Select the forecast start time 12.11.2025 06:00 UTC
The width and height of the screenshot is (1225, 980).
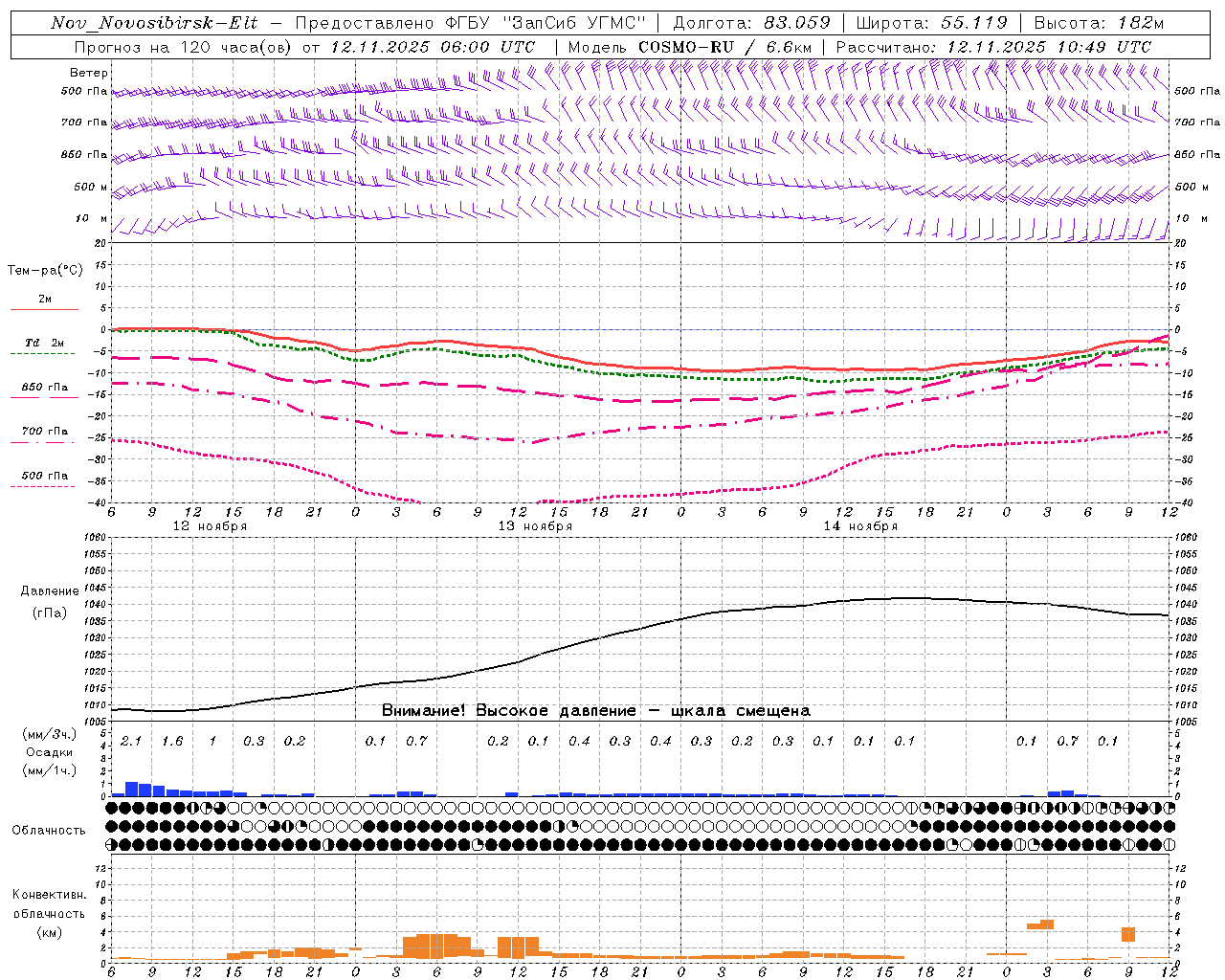433,47
